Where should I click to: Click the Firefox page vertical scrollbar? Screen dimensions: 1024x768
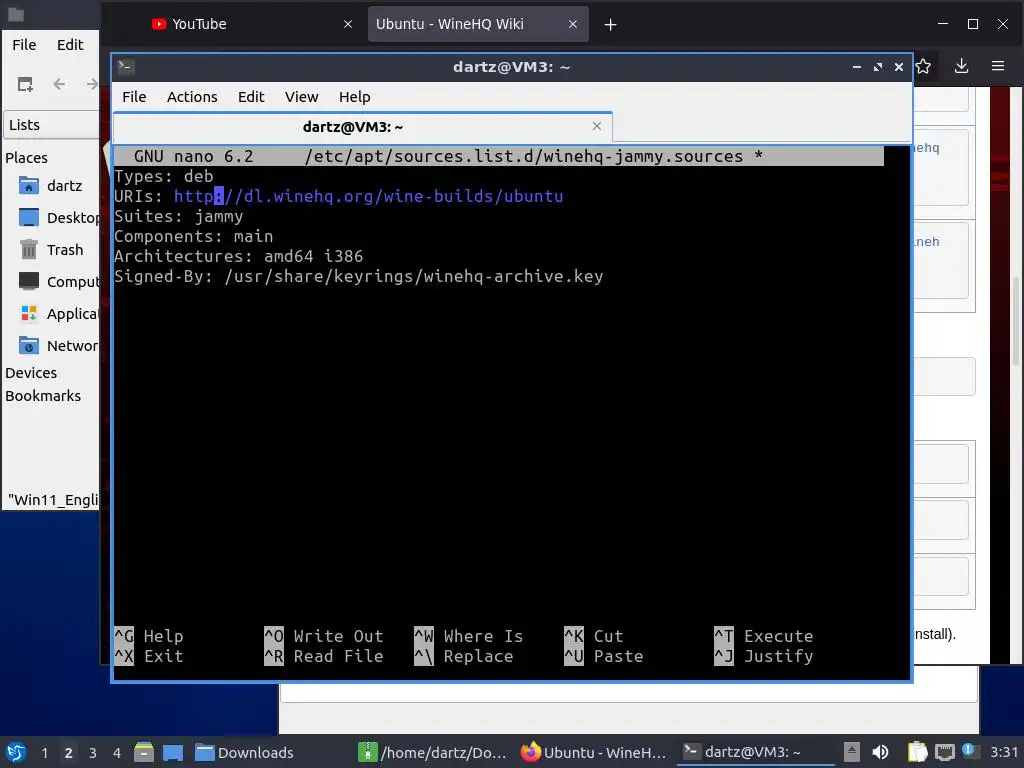coord(1016,321)
